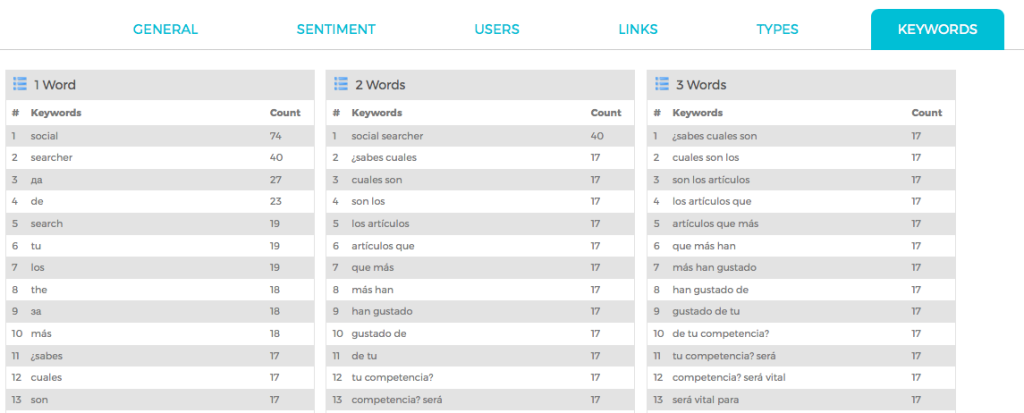The height and width of the screenshot is (413, 1024).
Task: Select keyword 'social' in 1 Word list
Action: 44,136
